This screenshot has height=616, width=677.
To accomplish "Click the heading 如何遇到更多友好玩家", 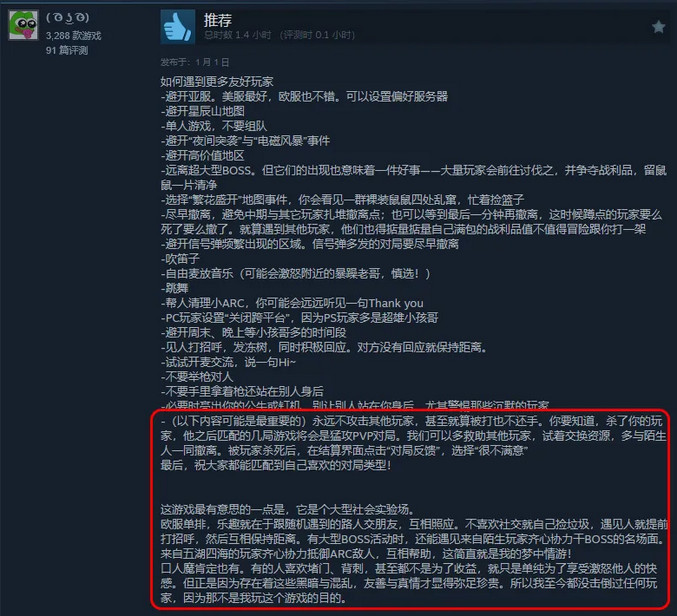I will [x=217, y=81].
